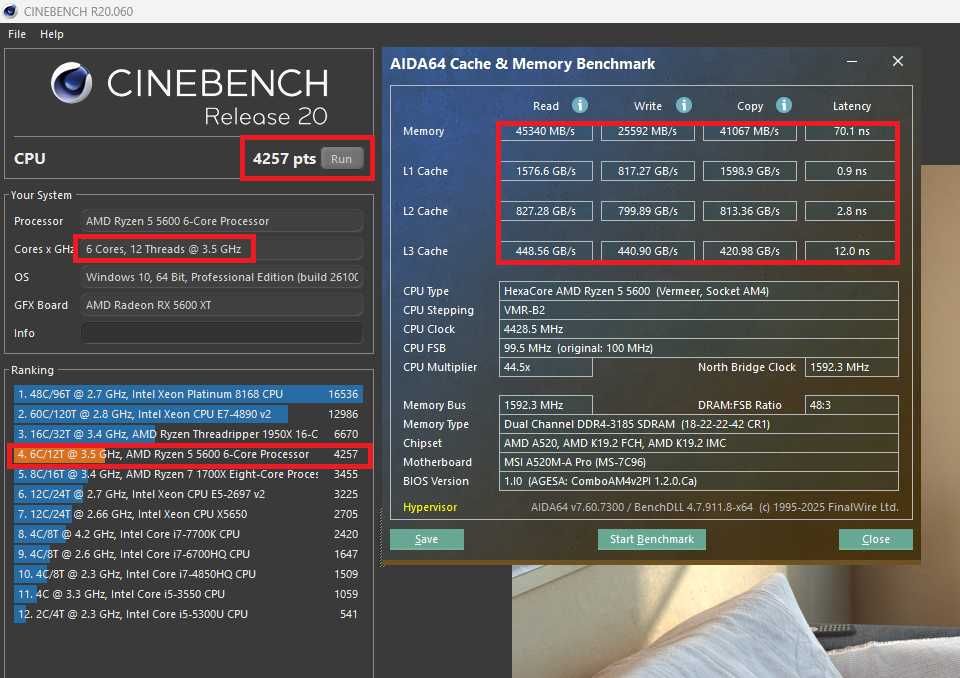Click the Processor field in Your System

click(x=222, y=221)
